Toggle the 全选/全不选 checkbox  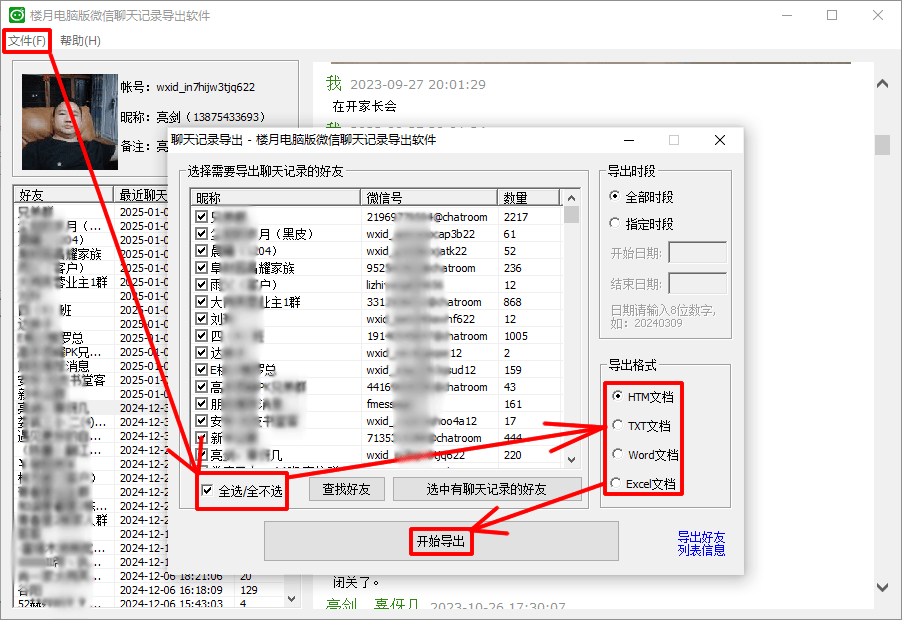[x=207, y=491]
